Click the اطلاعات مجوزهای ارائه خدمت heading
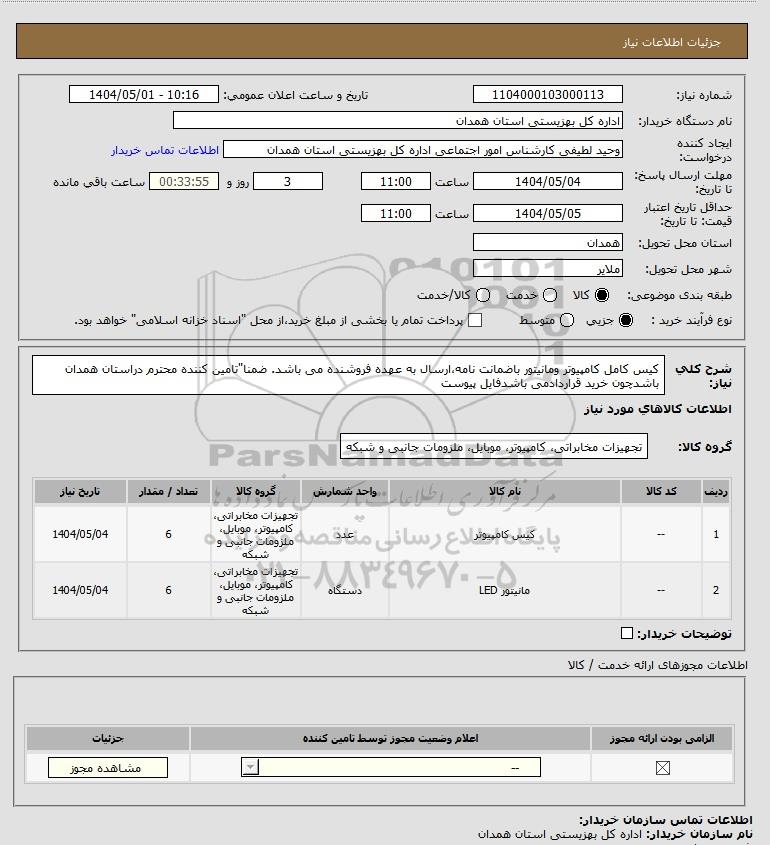 (657, 665)
